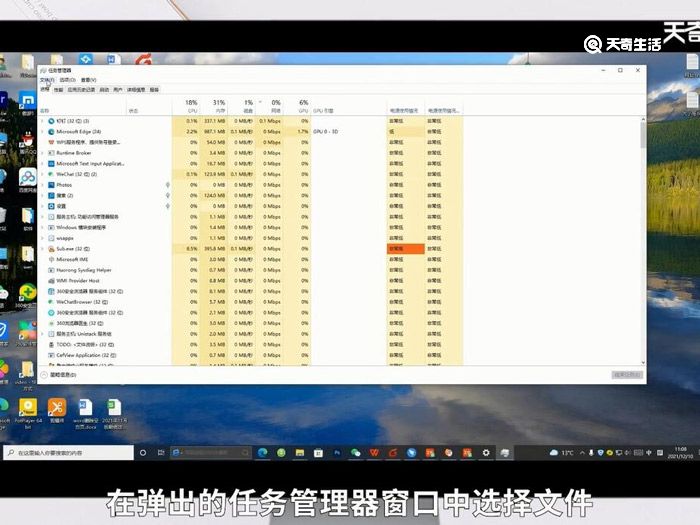Click the 设置 process gear icon
The image size is (700, 525).
click(51, 206)
